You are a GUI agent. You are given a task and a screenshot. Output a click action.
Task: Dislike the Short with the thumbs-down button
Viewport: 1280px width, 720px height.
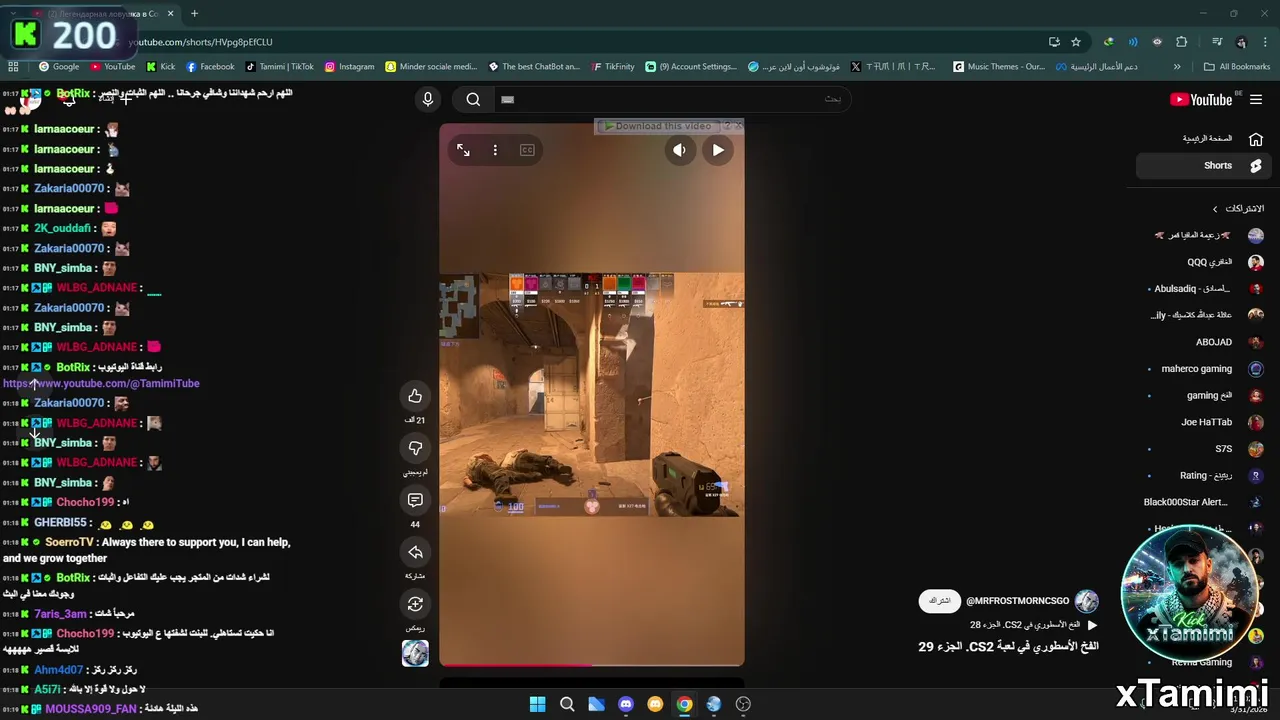(x=415, y=448)
